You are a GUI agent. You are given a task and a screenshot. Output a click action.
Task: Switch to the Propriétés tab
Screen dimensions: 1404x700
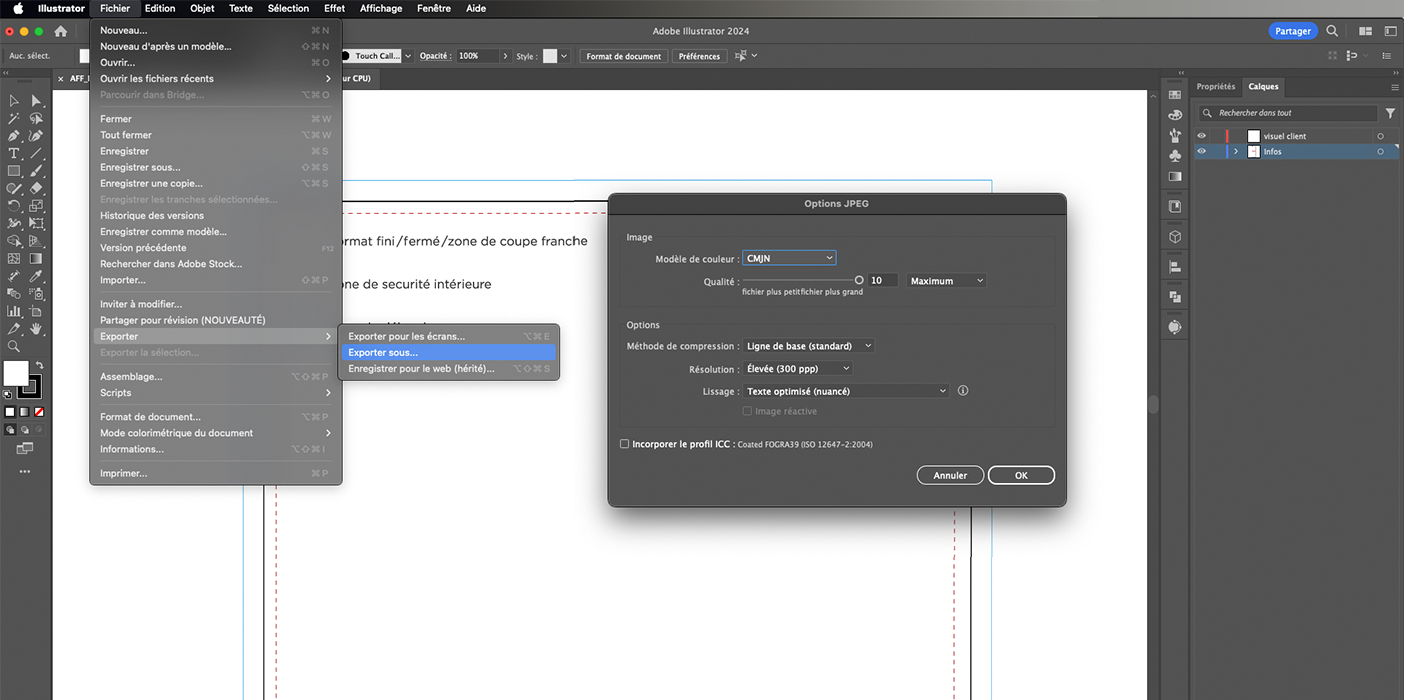pyautogui.click(x=1215, y=87)
